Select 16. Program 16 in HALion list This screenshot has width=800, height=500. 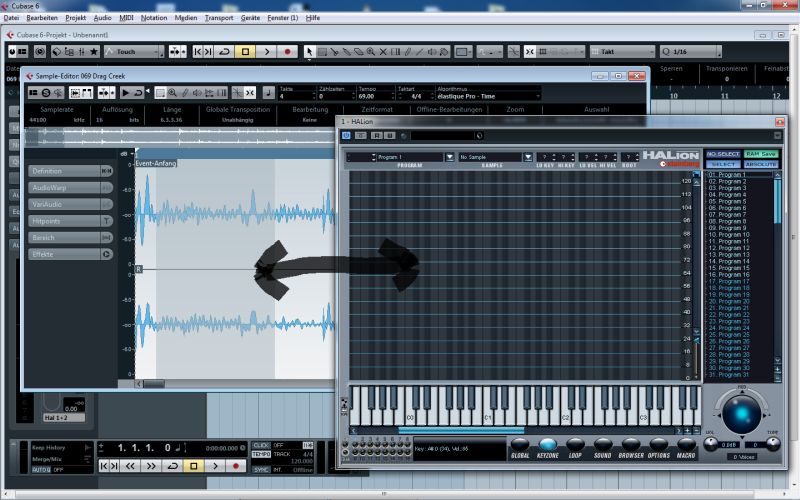point(739,274)
